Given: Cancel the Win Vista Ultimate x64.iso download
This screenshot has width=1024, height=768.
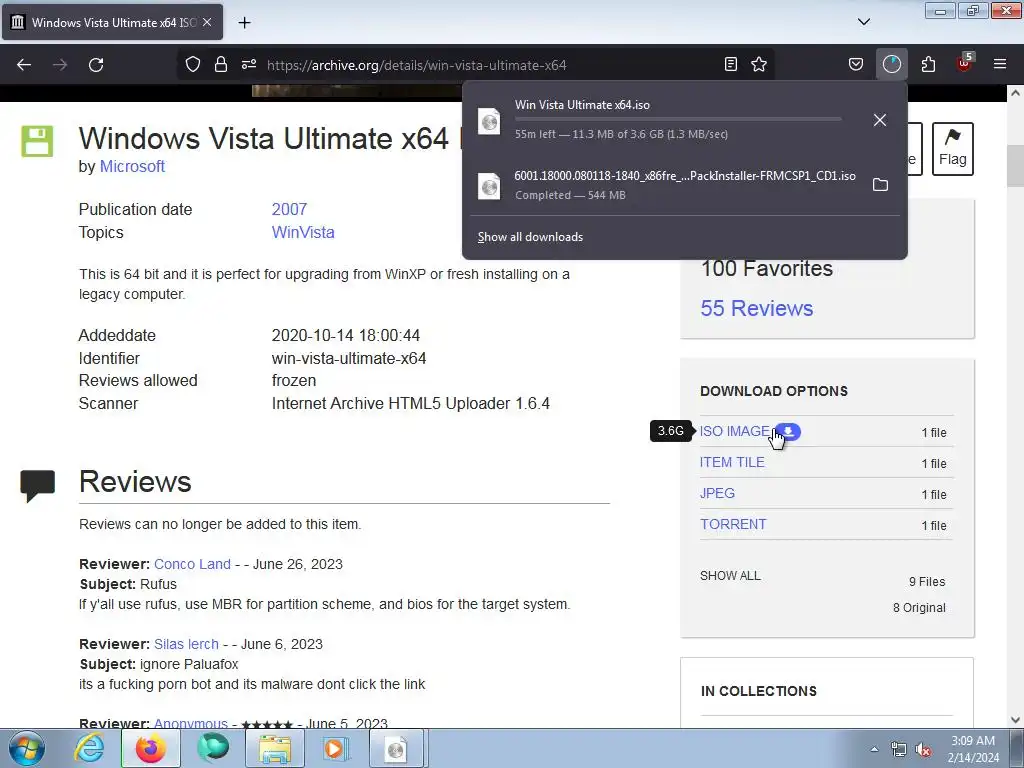Looking at the screenshot, I should [880, 120].
